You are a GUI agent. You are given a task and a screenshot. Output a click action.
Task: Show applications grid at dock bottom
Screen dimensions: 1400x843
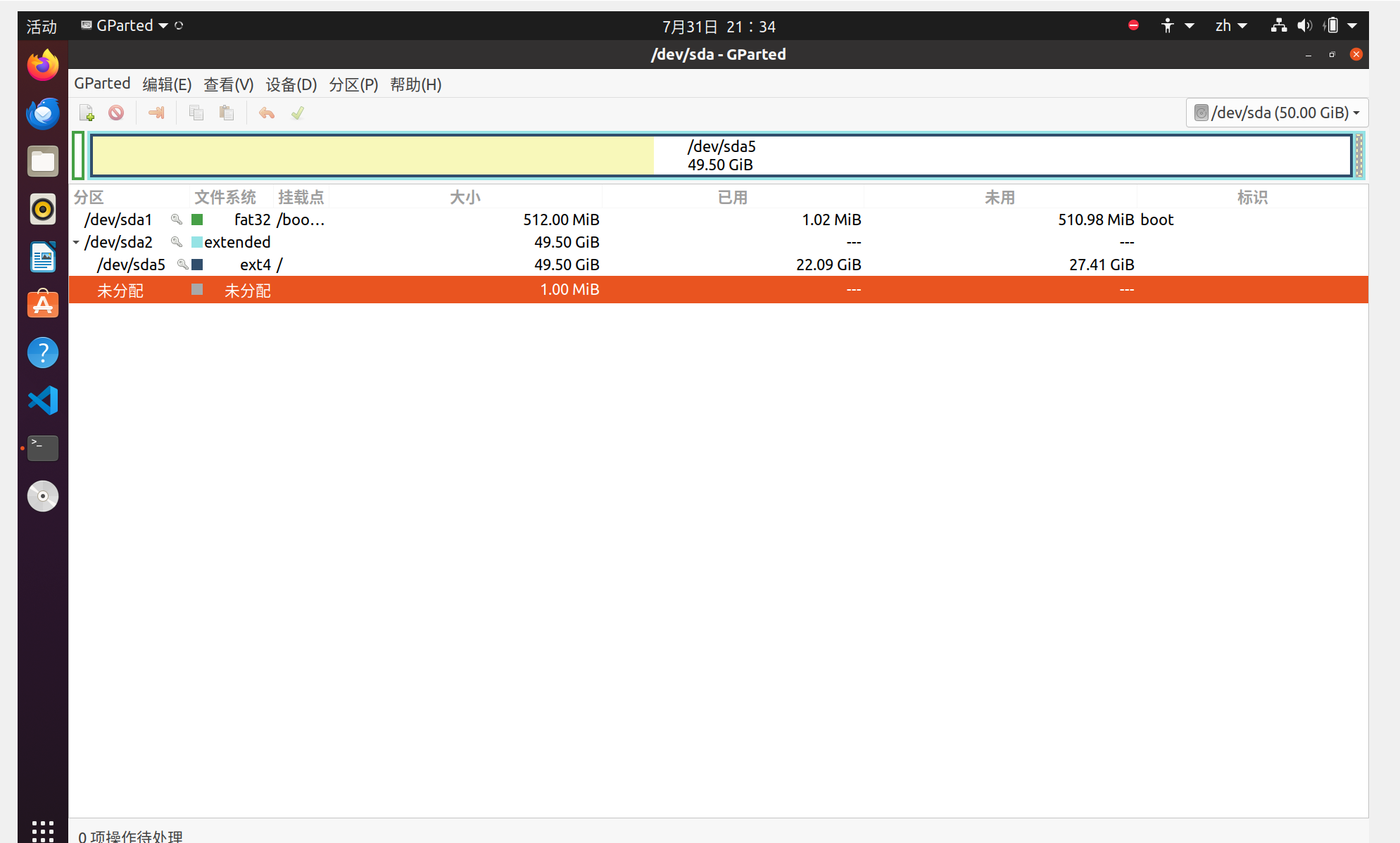[43, 830]
